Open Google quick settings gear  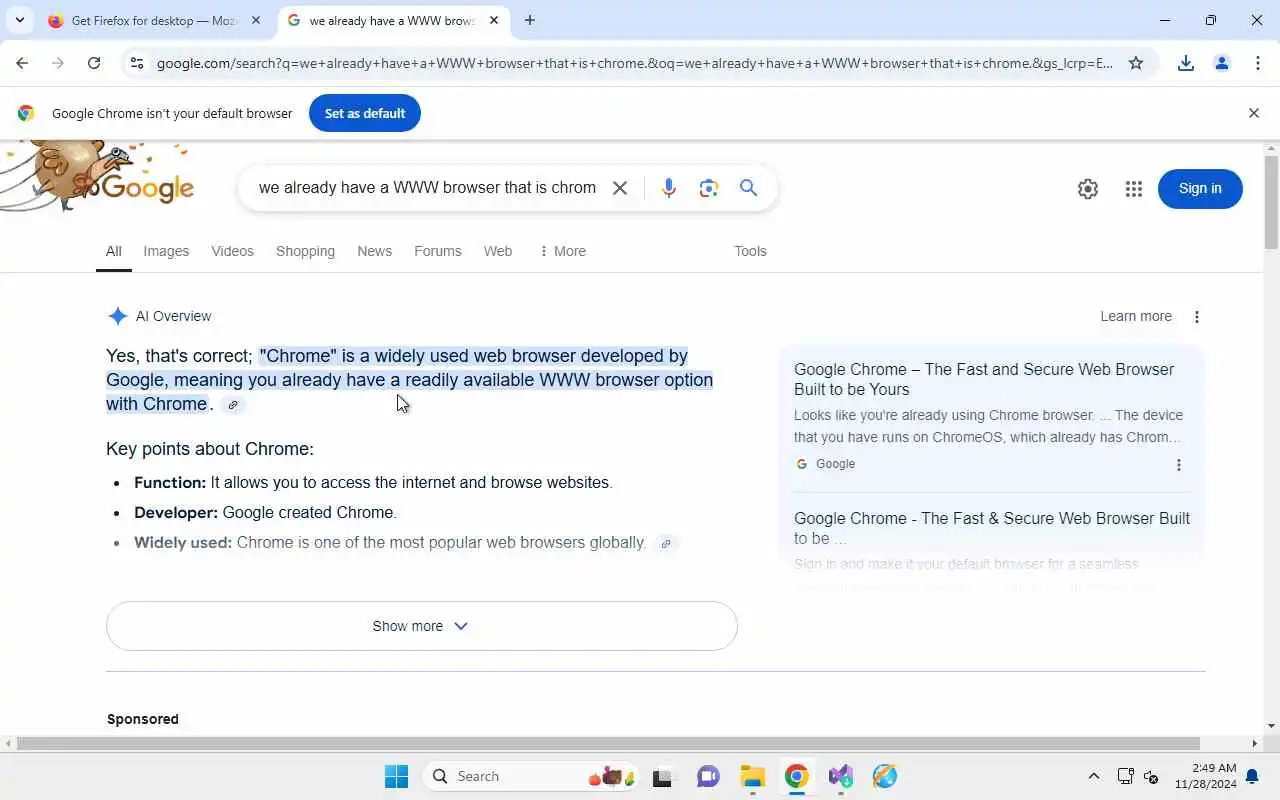pos(1088,189)
